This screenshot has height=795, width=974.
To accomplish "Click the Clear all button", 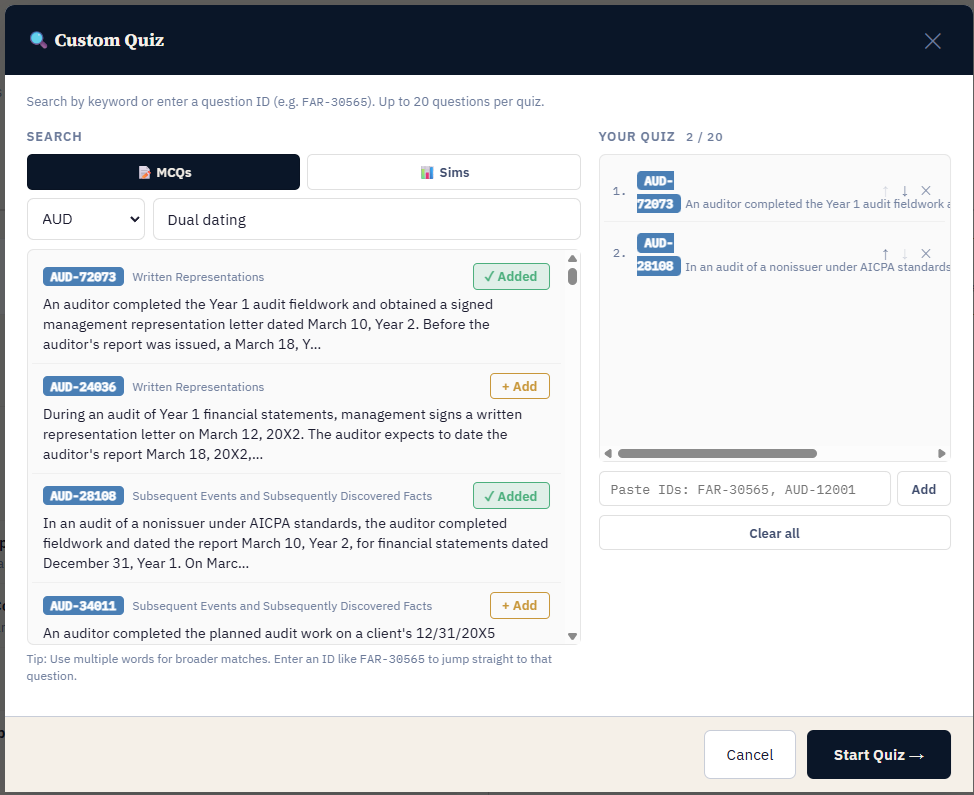I will click(775, 533).
